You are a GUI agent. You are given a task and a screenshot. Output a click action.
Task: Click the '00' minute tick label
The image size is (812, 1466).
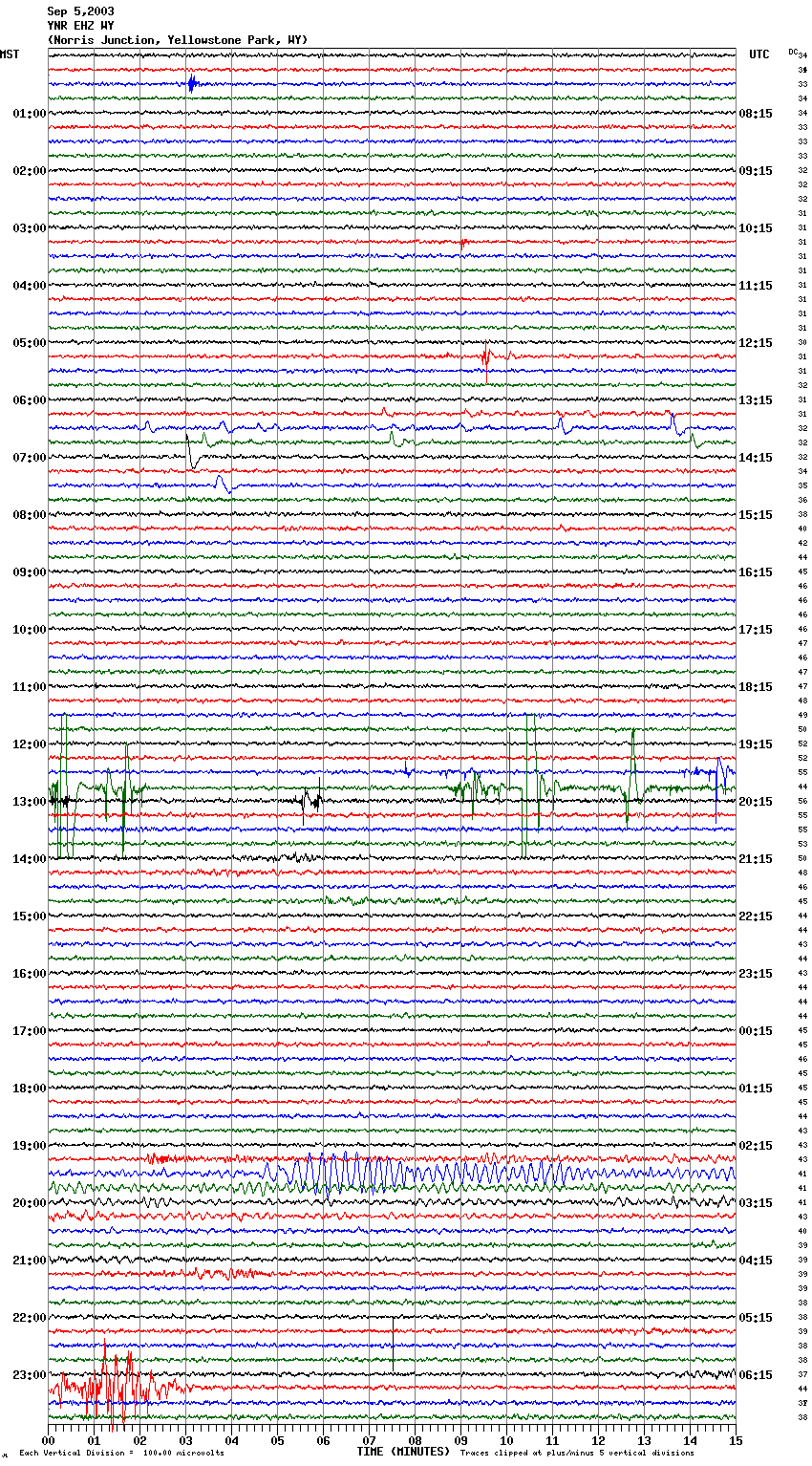point(48,1440)
